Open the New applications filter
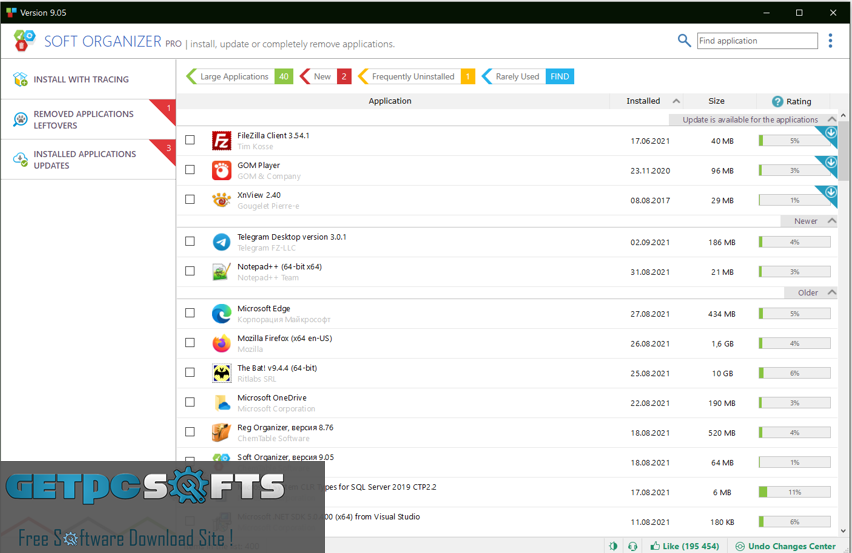Viewport: 852px width, 553px height. point(325,77)
